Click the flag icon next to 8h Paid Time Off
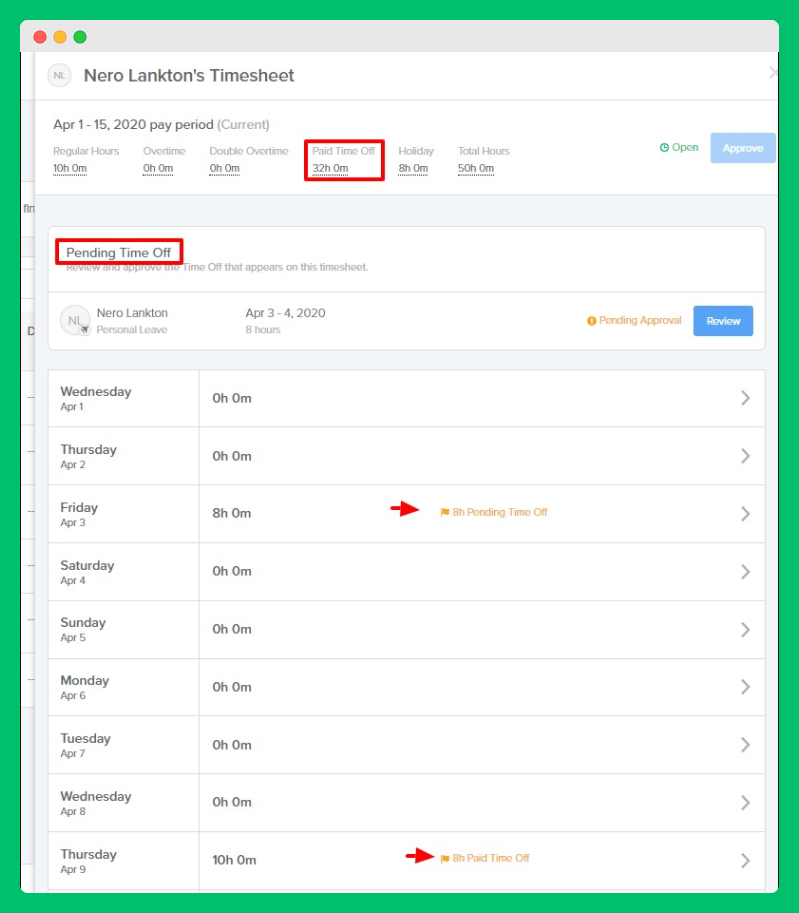The height and width of the screenshot is (913, 799). (445, 858)
